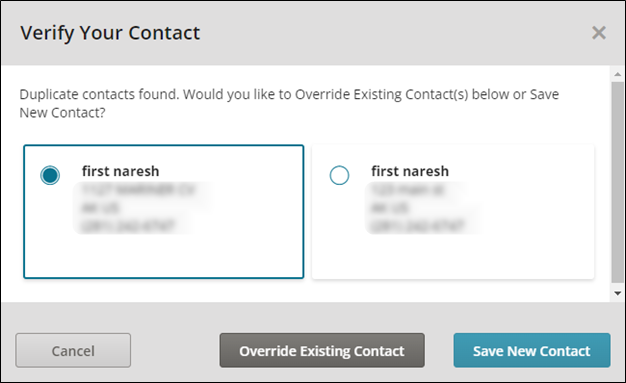Viewport: 626px width, 383px height.
Task: Click the blurred street address in the right card
Action: [x=407, y=190]
